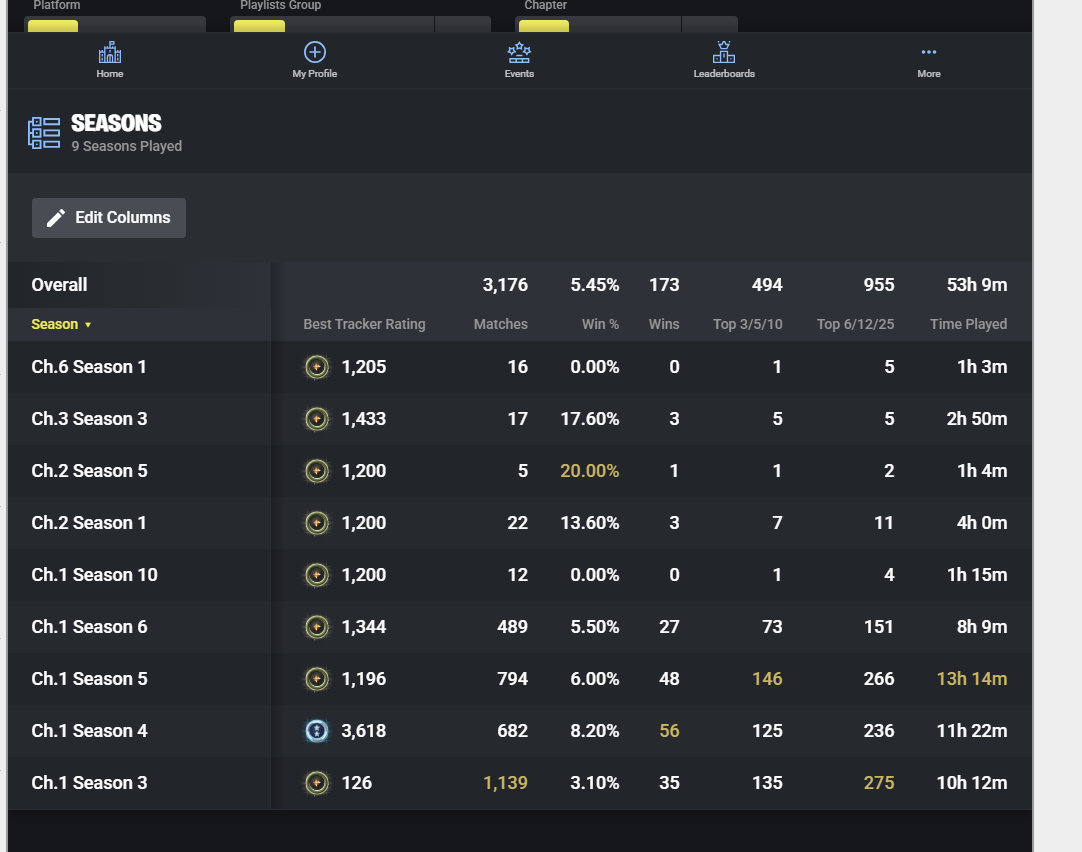Click highlighted 13h 14m time cell

click(972, 679)
